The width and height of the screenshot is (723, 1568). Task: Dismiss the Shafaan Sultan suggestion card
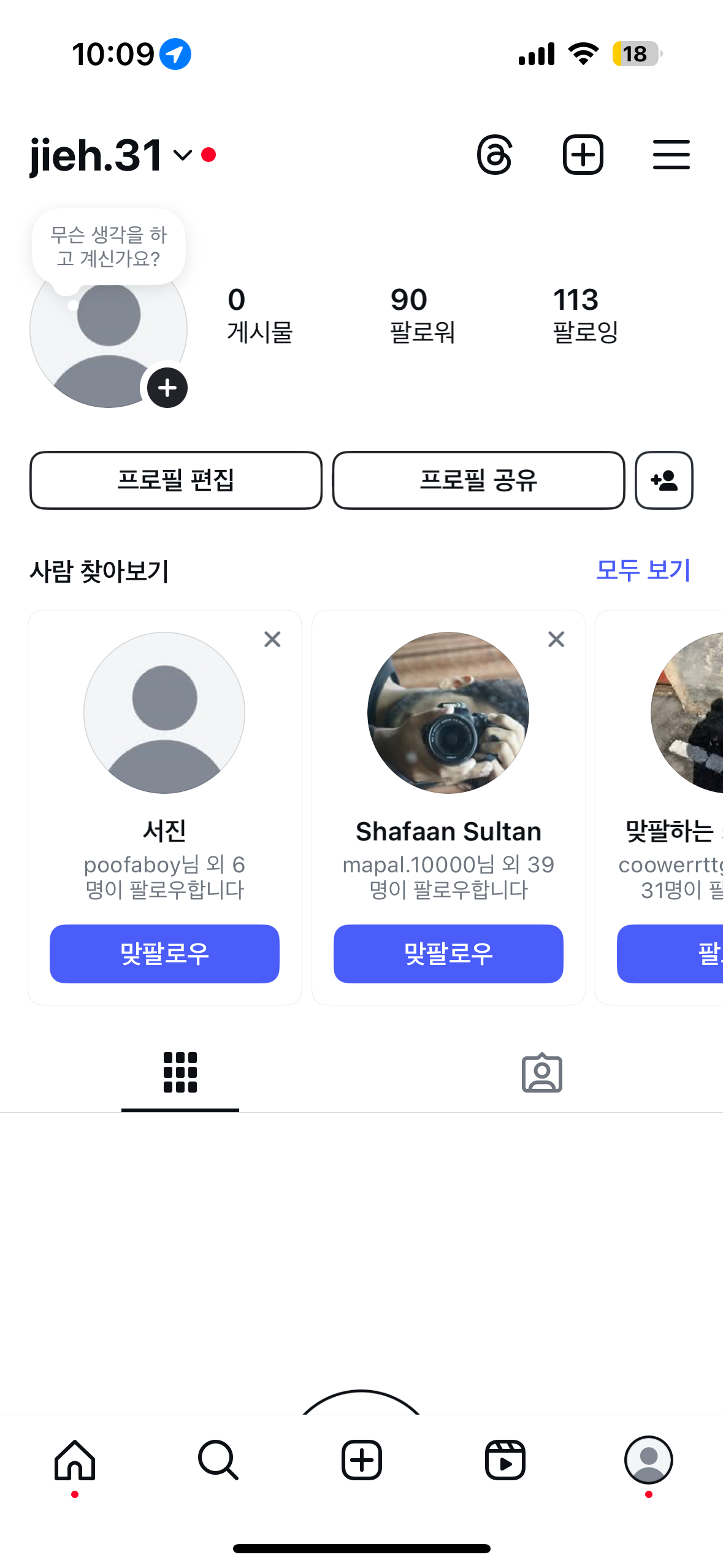click(x=556, y=639)
